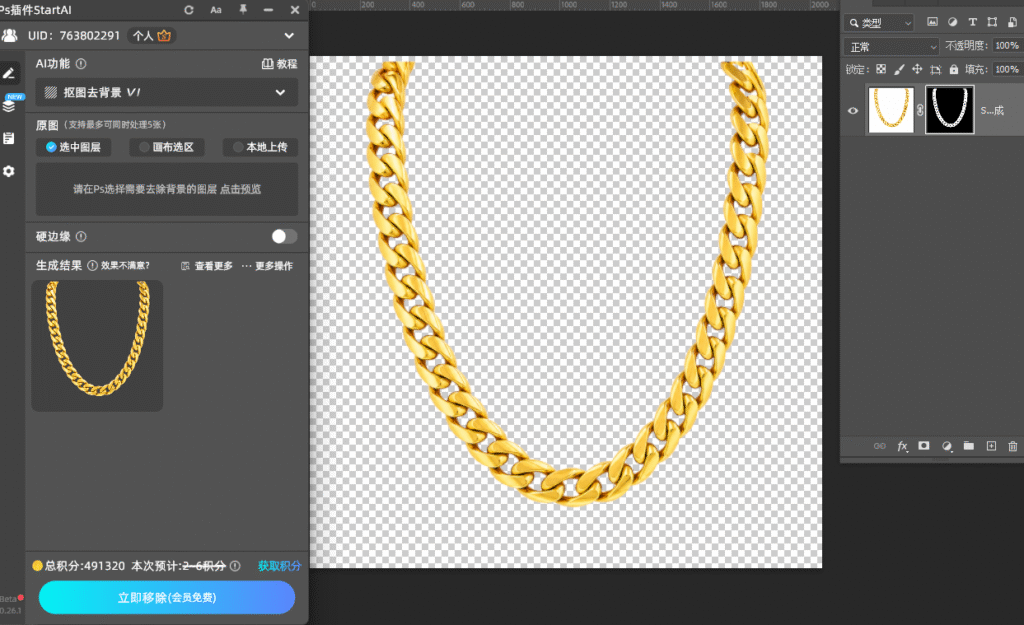The width and height of the screenshot is (1024, 625).
Task: Toggle the 硬边缘 hard edge switch
Action: (x=284, y=236)
